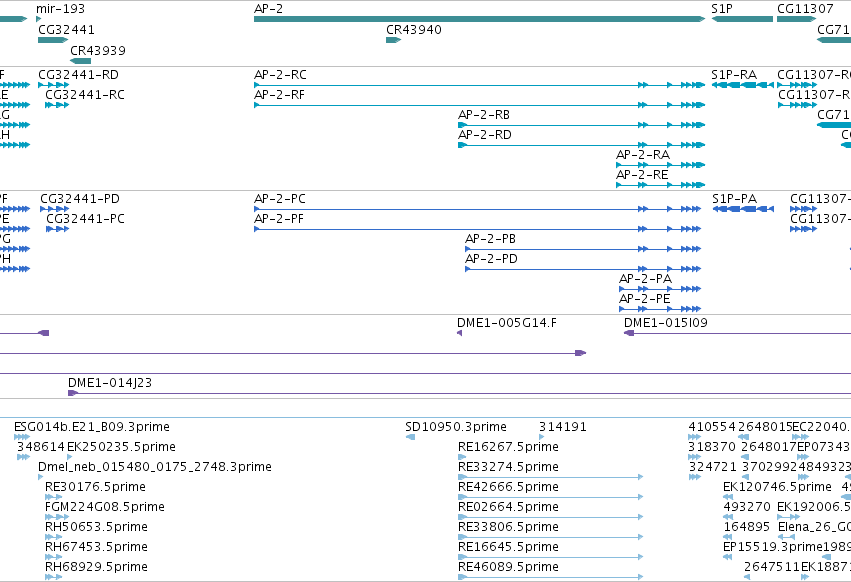Select clone DME1-015I09
851x582 pixels.
[x=738, y=333]
